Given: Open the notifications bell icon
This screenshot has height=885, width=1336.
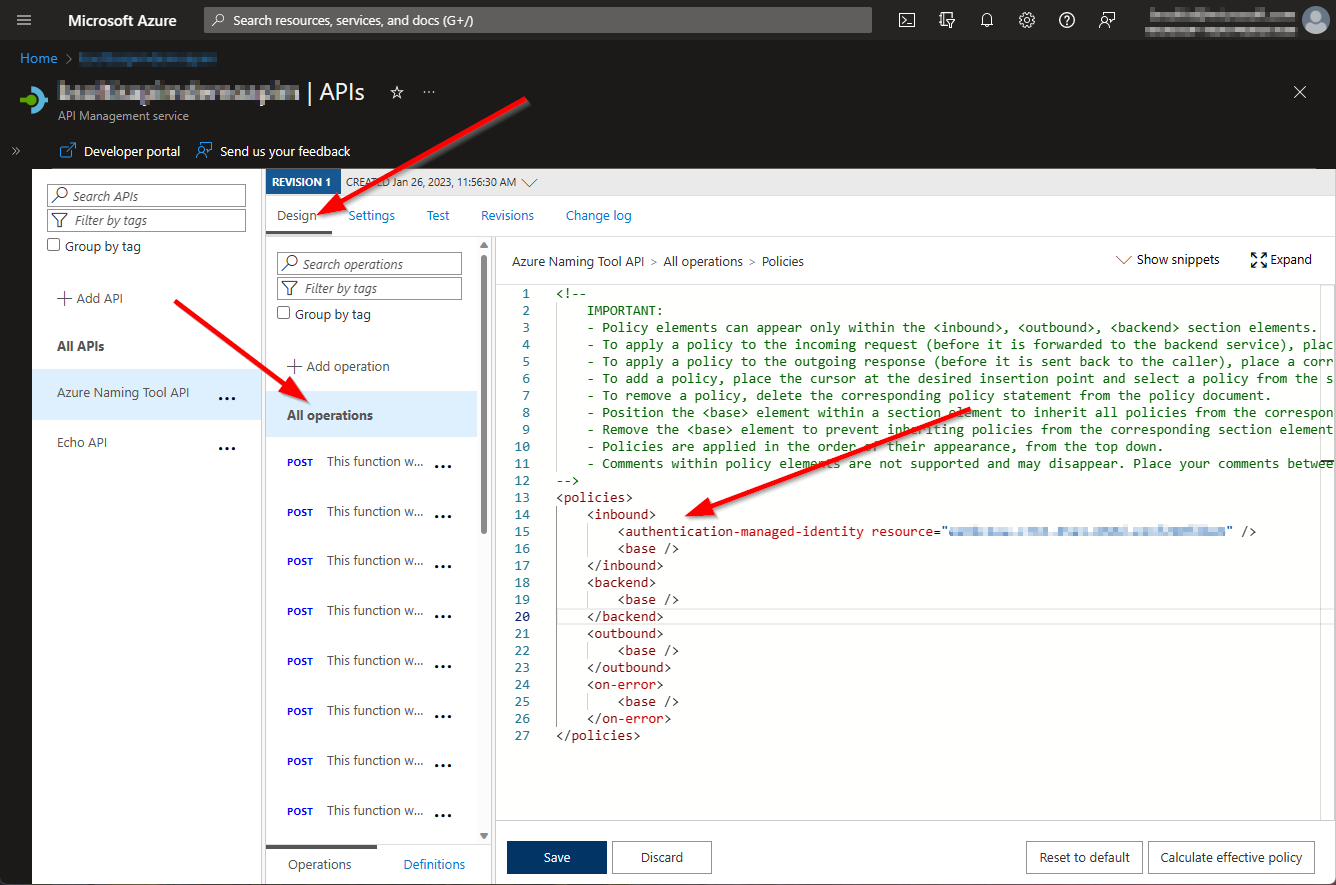Looking at the screenshot, I should (987, 20).
